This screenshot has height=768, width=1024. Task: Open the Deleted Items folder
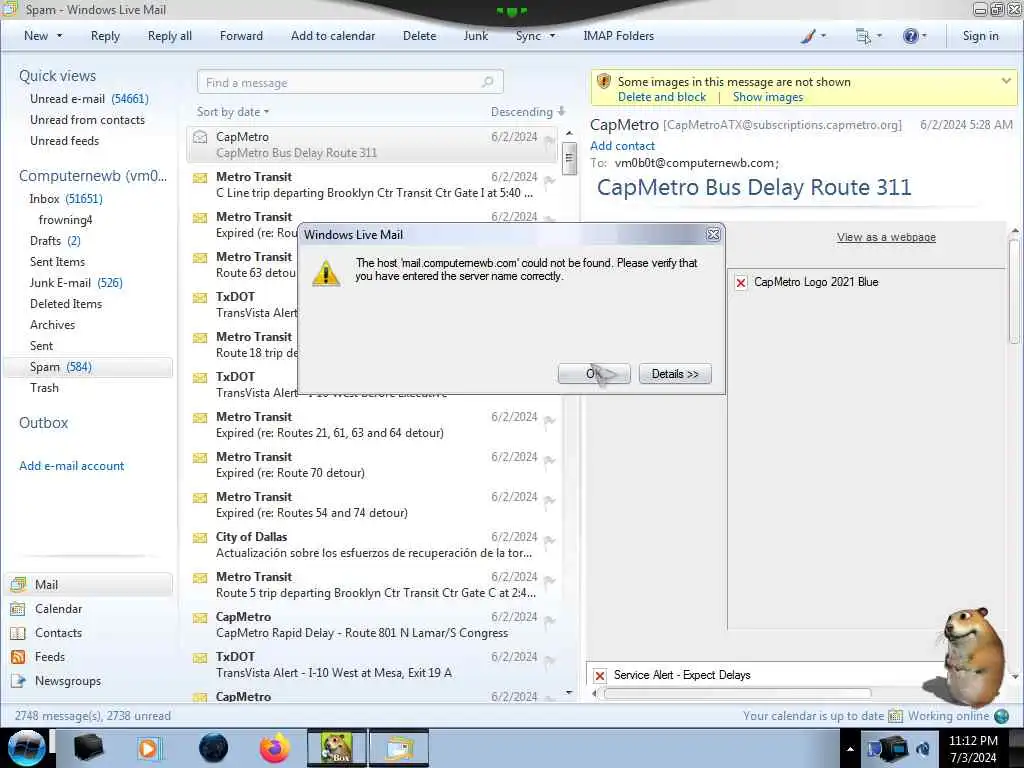pos(66,304)
